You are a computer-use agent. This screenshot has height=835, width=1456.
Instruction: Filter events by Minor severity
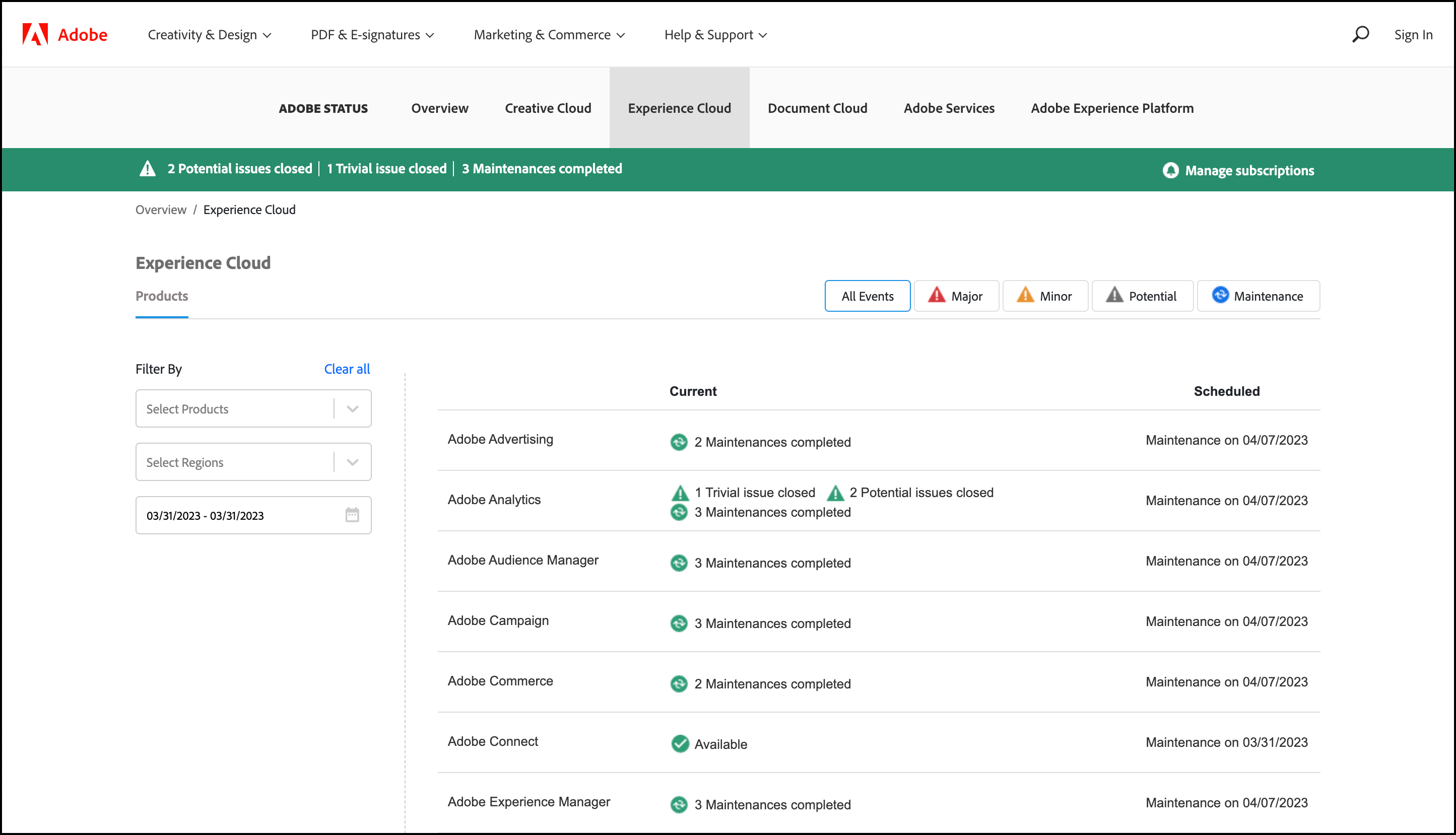(1045, 296)
